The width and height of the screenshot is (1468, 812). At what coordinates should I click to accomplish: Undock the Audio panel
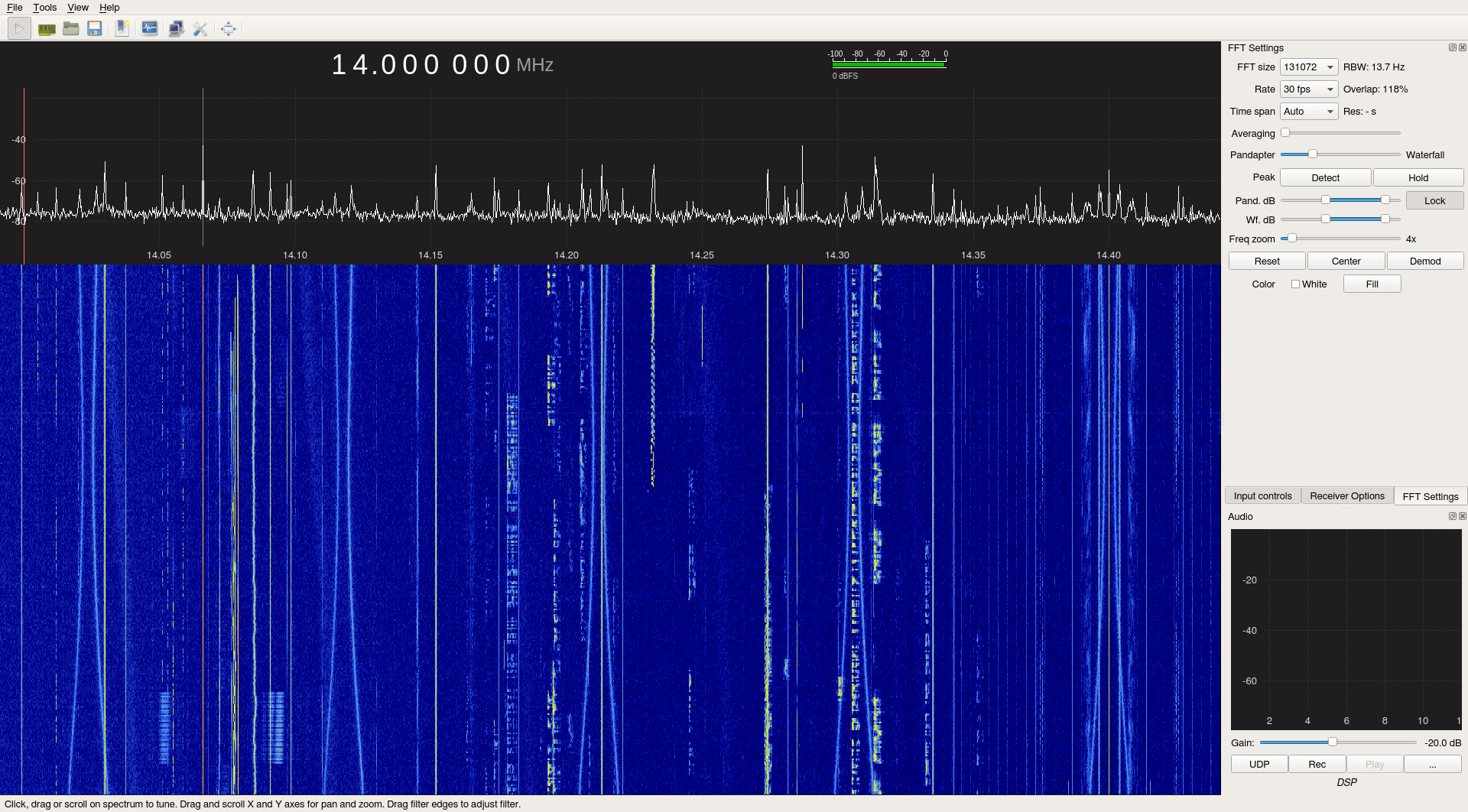(1452, 516)
